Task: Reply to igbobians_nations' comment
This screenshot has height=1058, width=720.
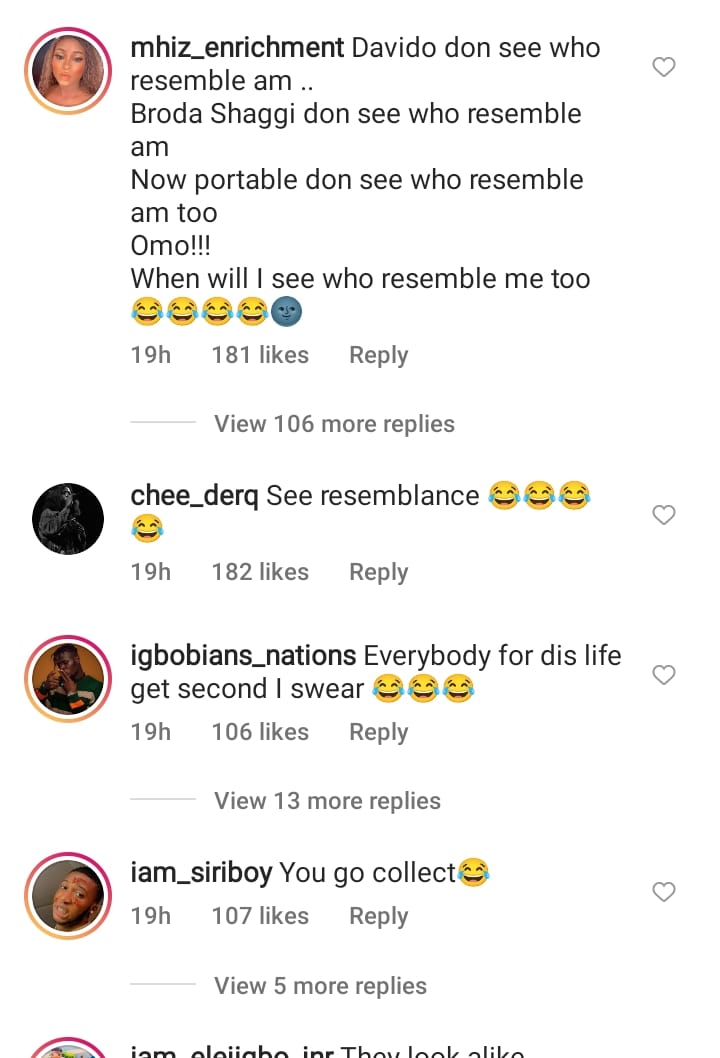Action: [378, 732]
